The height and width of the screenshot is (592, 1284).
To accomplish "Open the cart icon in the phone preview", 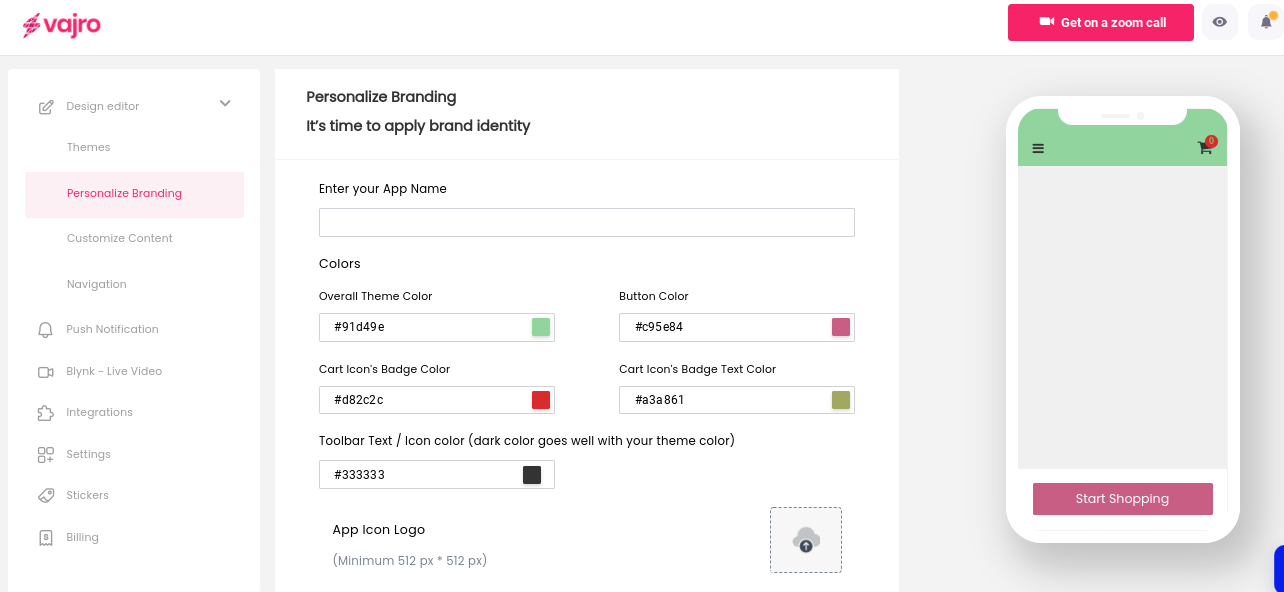I will tap(1204, 147).
